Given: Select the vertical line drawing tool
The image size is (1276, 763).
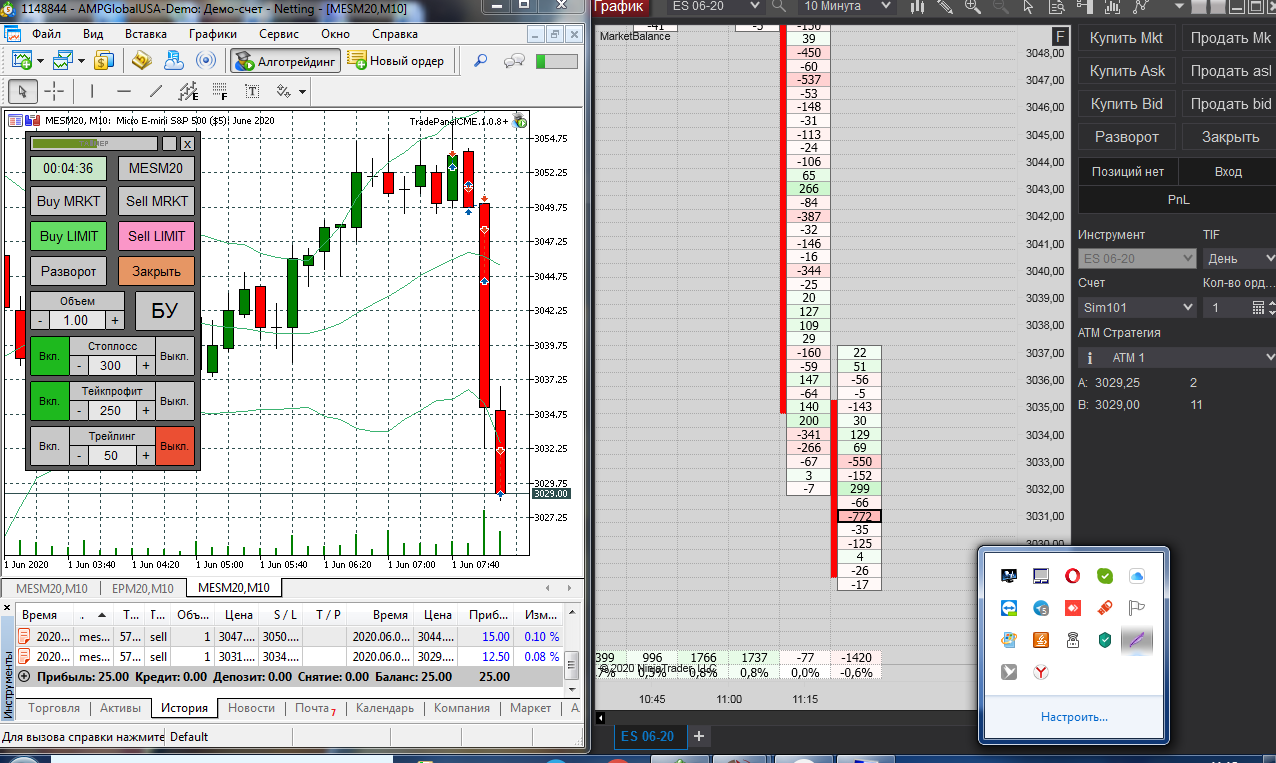Looking at the screenshot, I should click(x=91, y=91).
